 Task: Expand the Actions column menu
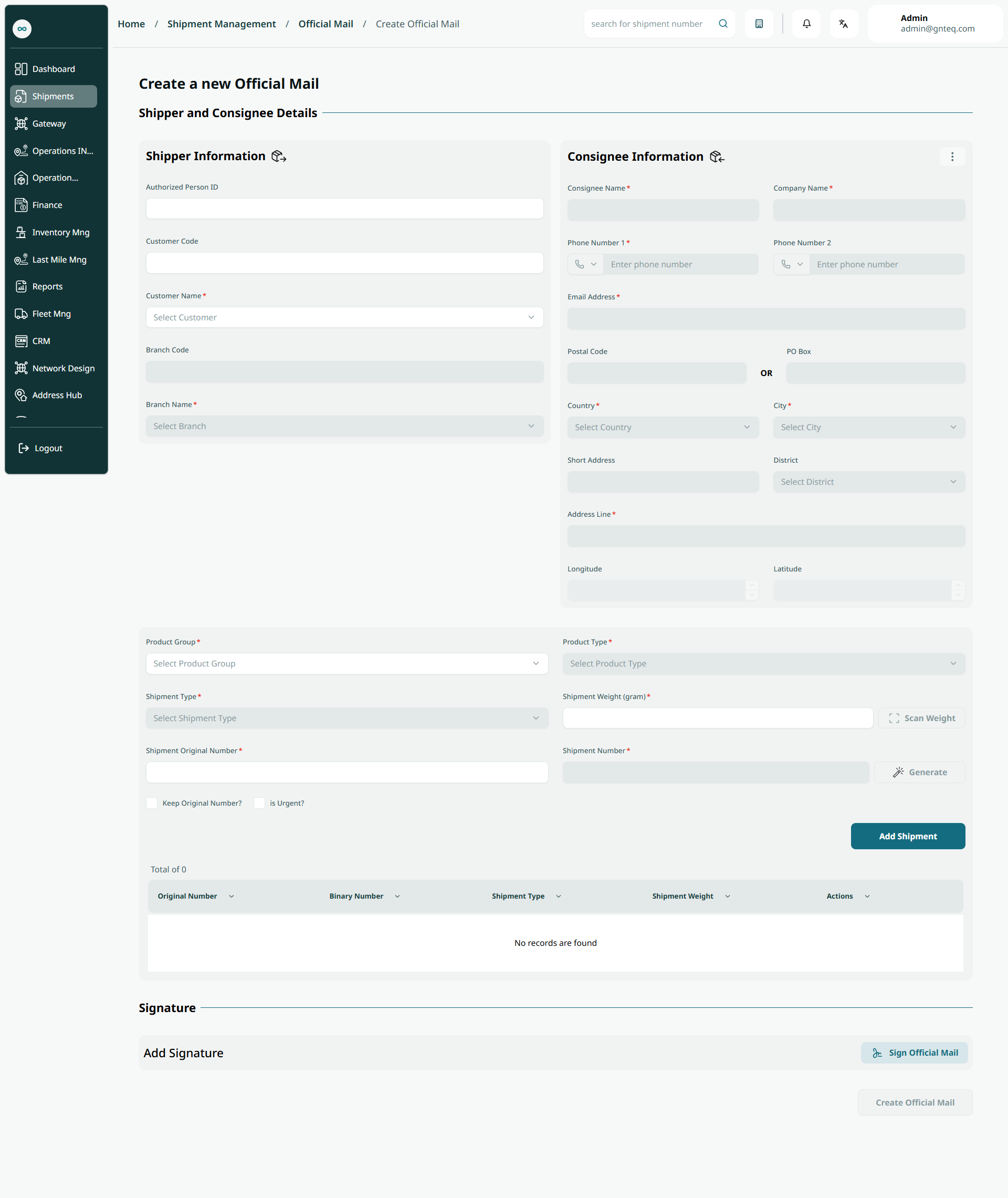pyautogui.click(x=867, y=896)
